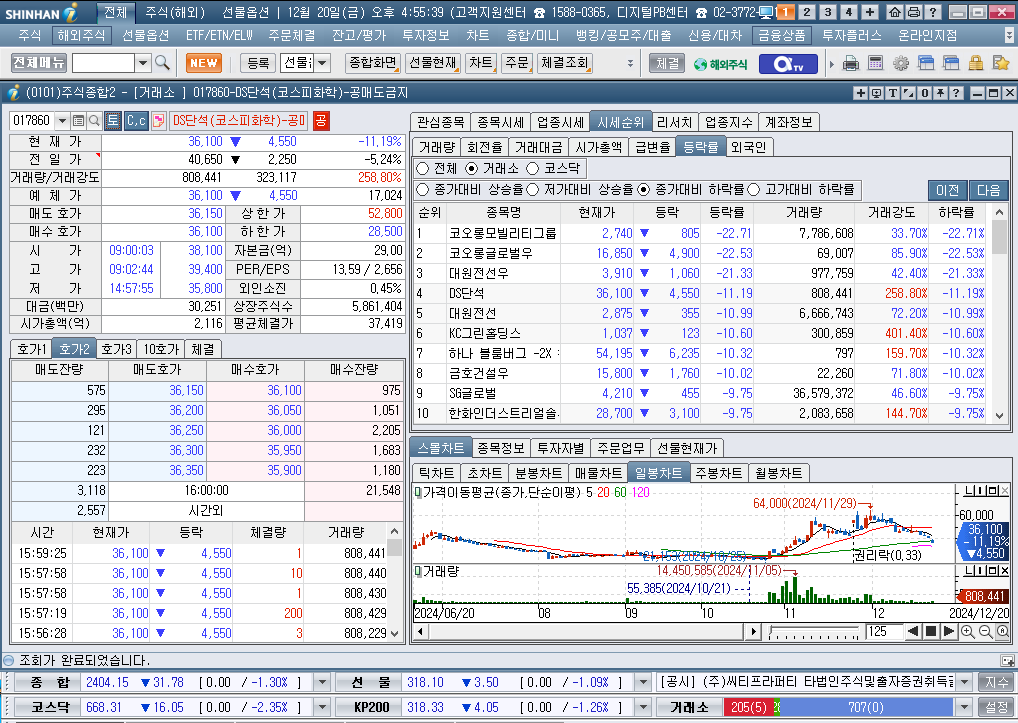Open the stock code 017860 dropdown arrow
The image size is (1018, 723).
click(62, 121)
